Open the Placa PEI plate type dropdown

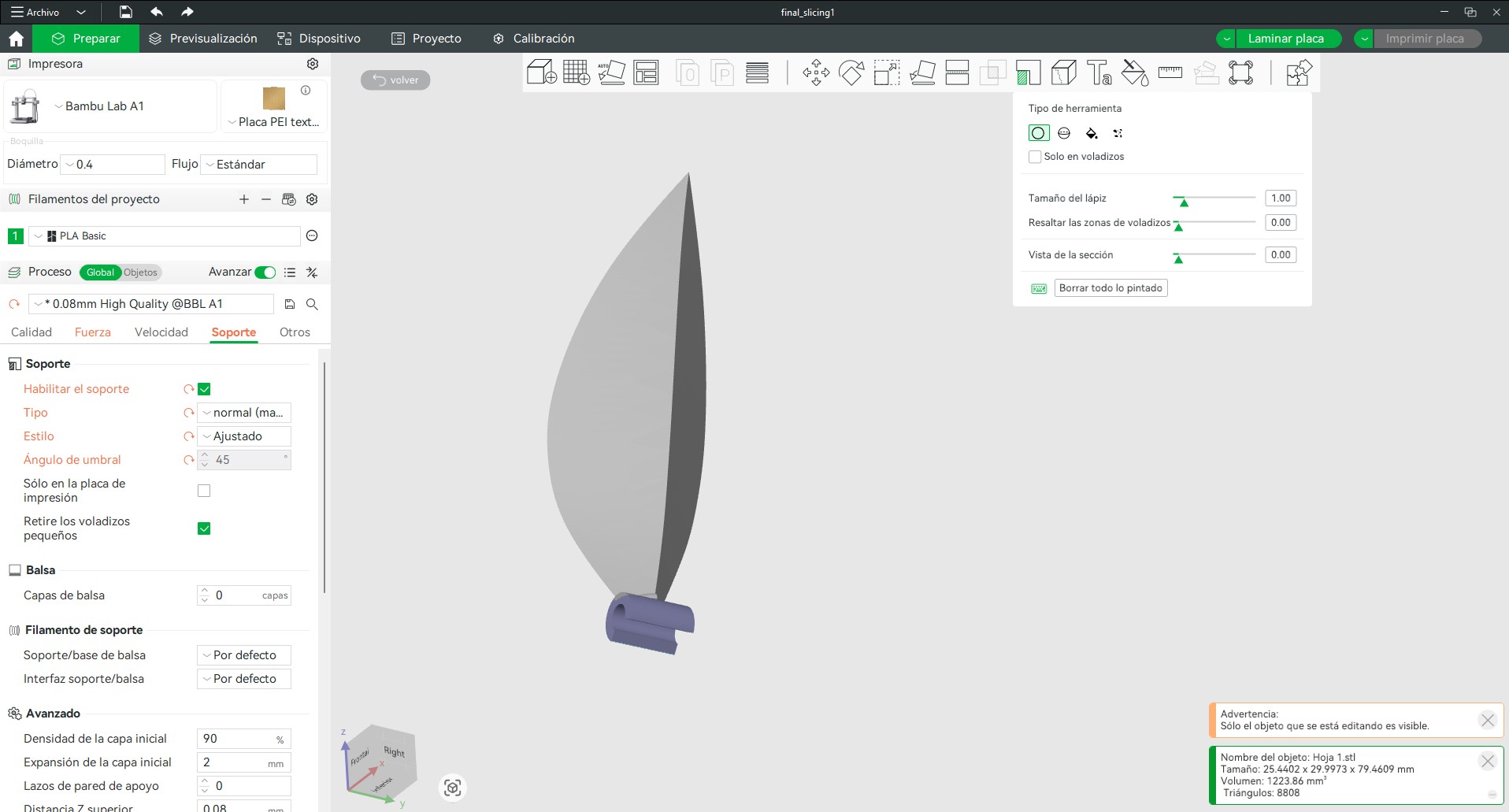tap(274, 122)
